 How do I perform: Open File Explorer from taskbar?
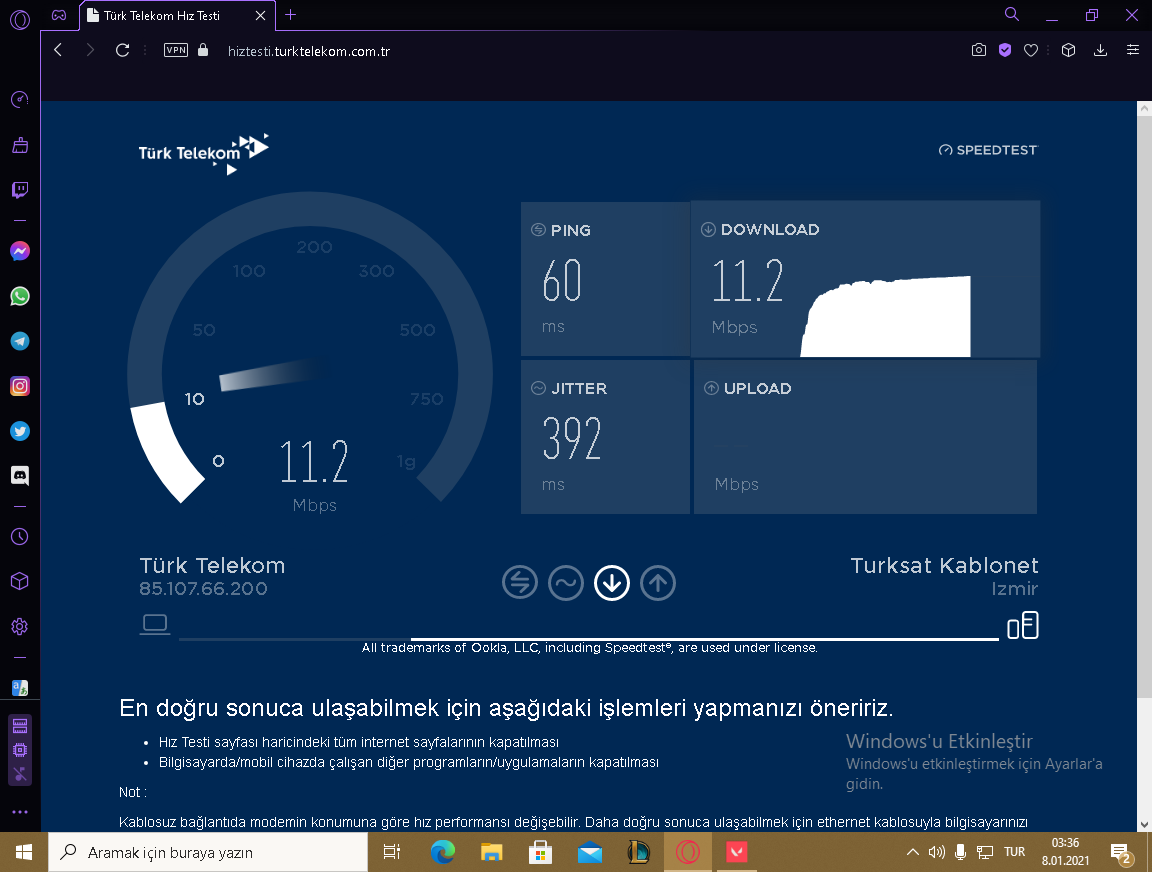click(492, 852)
